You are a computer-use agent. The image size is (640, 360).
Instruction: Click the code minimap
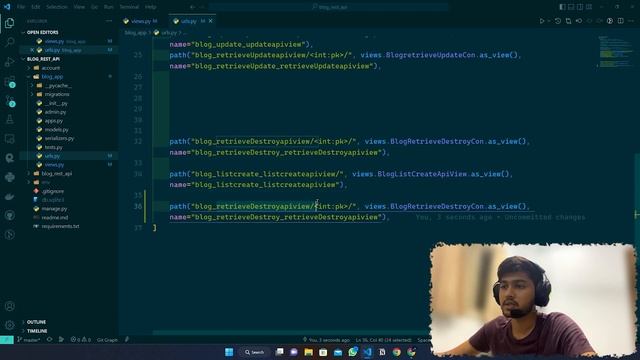pos(615,52)
